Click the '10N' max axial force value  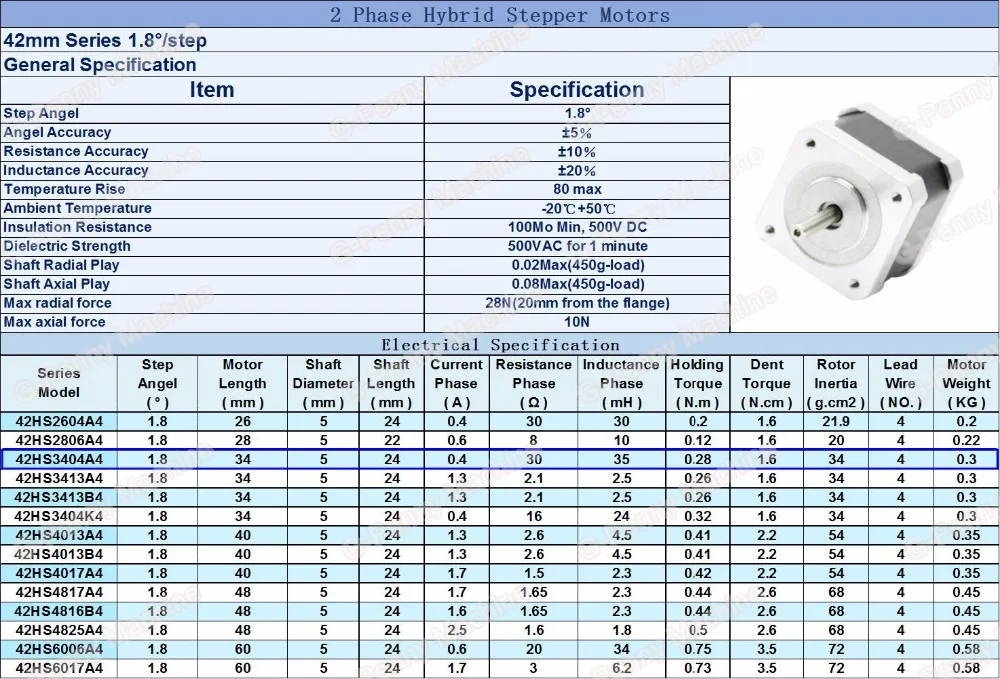point(577,322)
